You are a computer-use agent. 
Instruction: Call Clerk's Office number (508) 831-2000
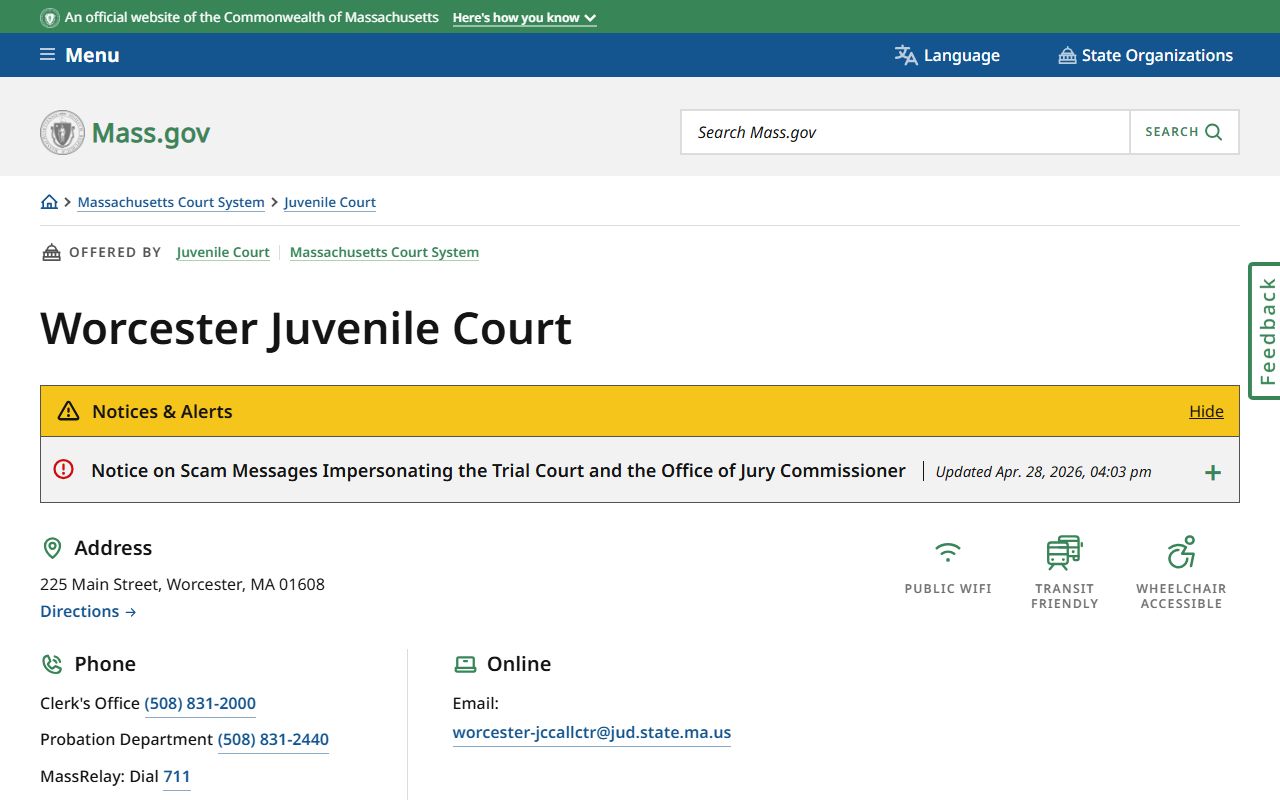point(200,703)
